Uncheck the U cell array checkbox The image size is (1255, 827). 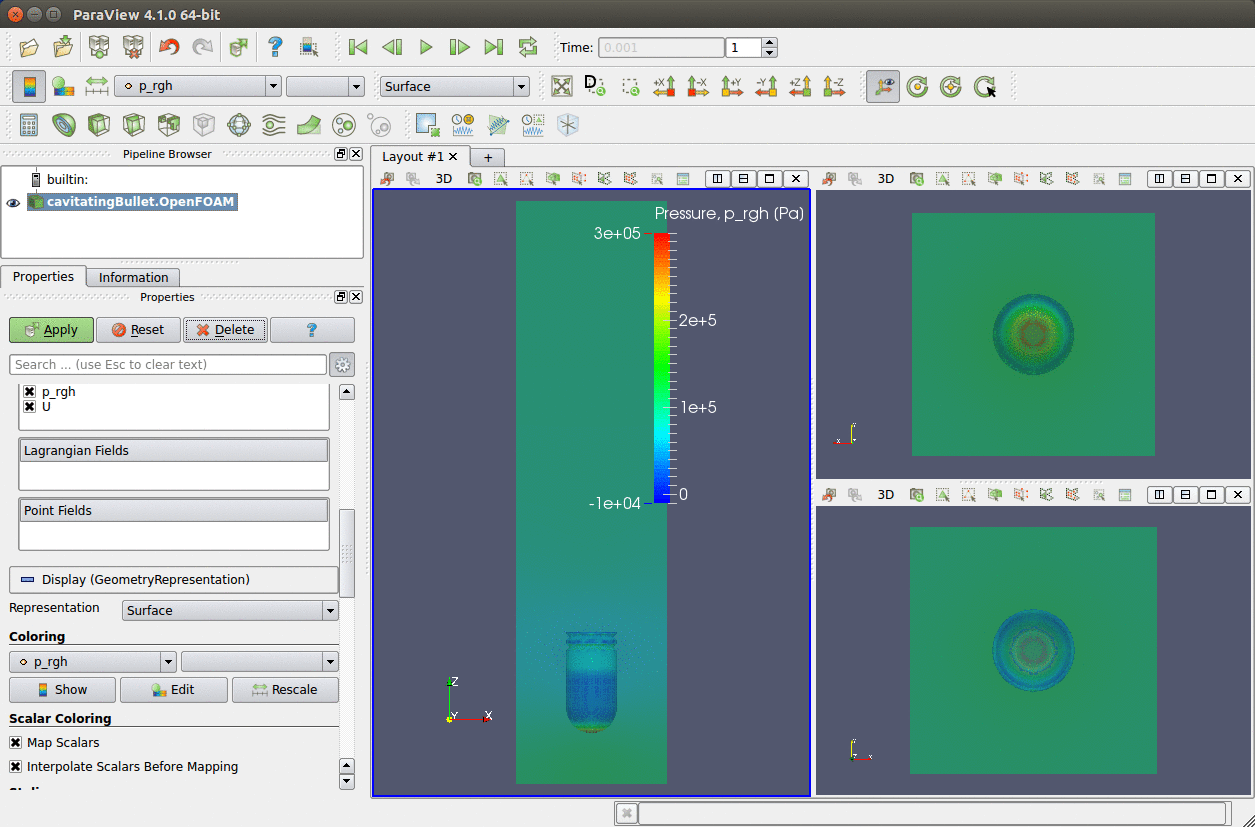[30, 407]
